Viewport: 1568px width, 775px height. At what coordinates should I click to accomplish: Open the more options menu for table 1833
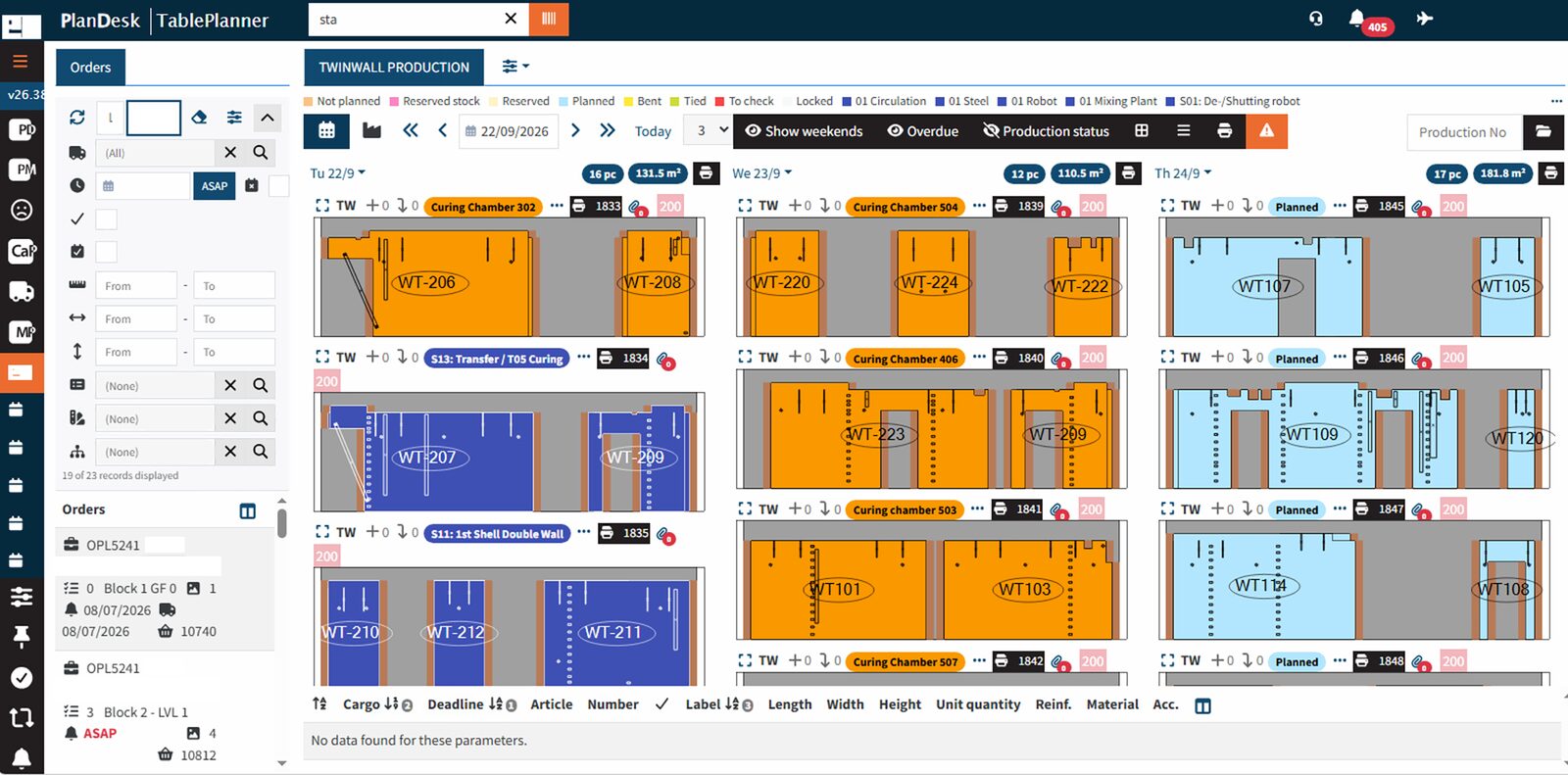557,206
